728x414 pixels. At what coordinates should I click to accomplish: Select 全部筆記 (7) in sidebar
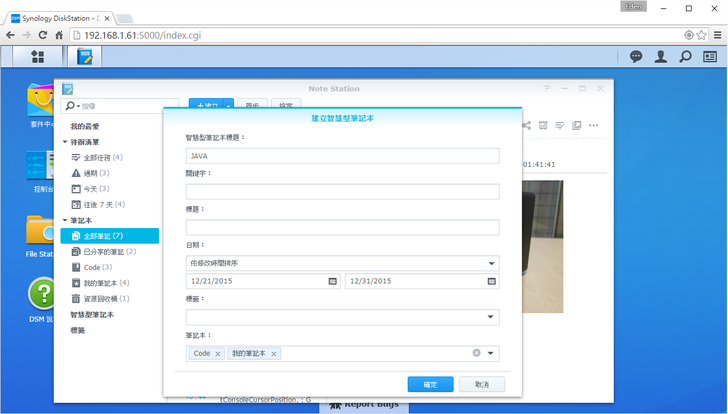110,236
